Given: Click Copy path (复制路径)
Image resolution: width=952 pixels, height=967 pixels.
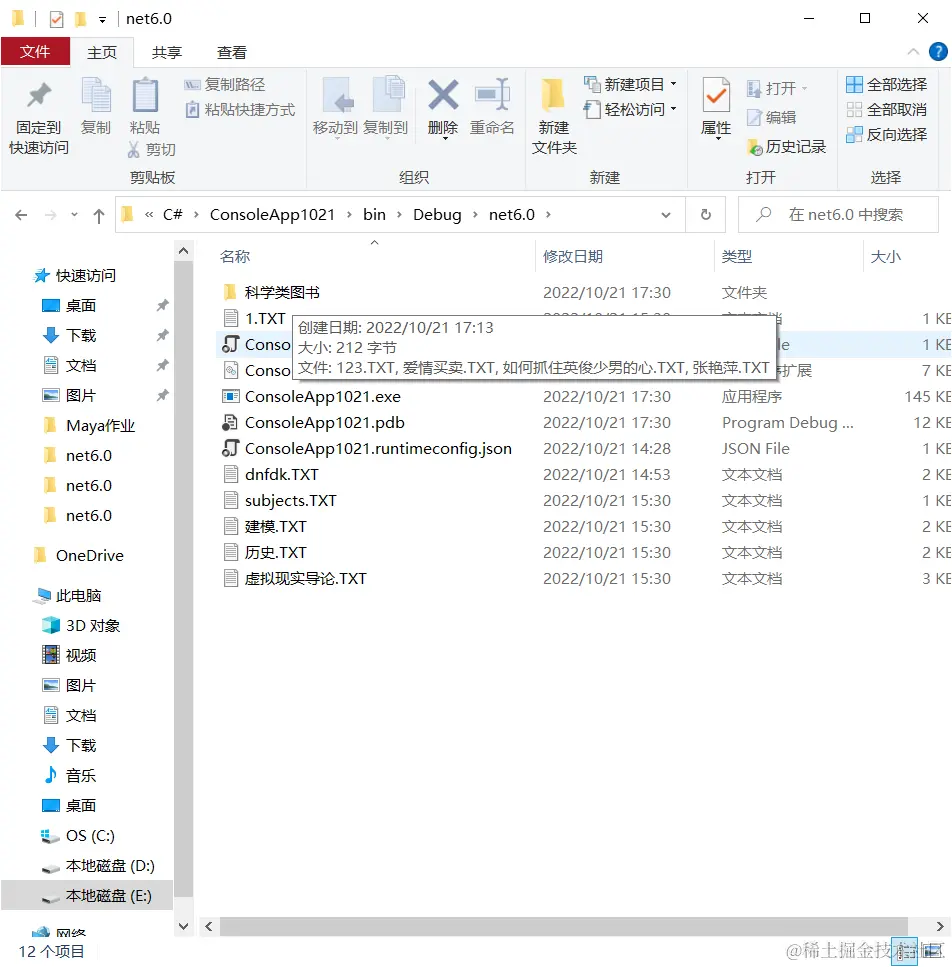Looking at the screenshot, I should point(225,84).
